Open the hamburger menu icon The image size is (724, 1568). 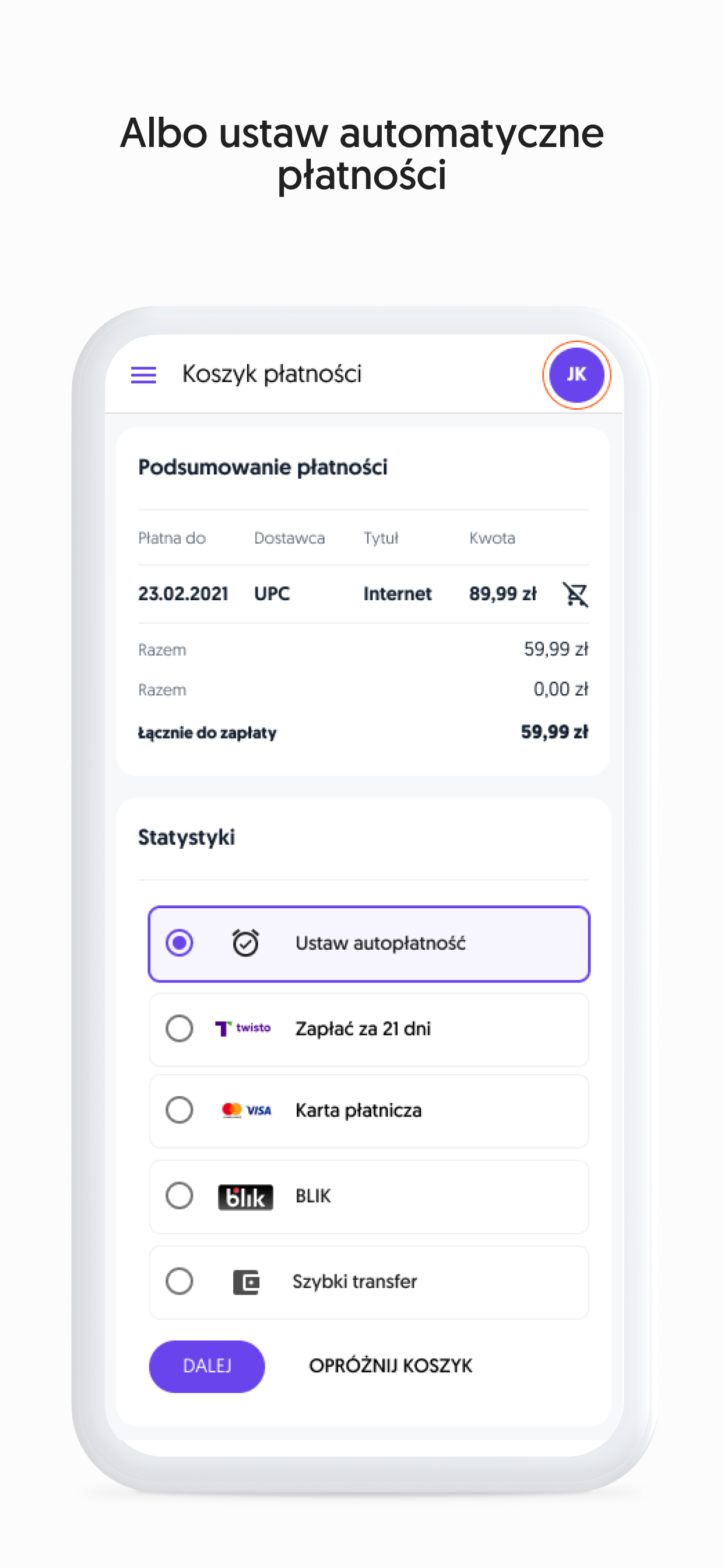tap(143, 375)
